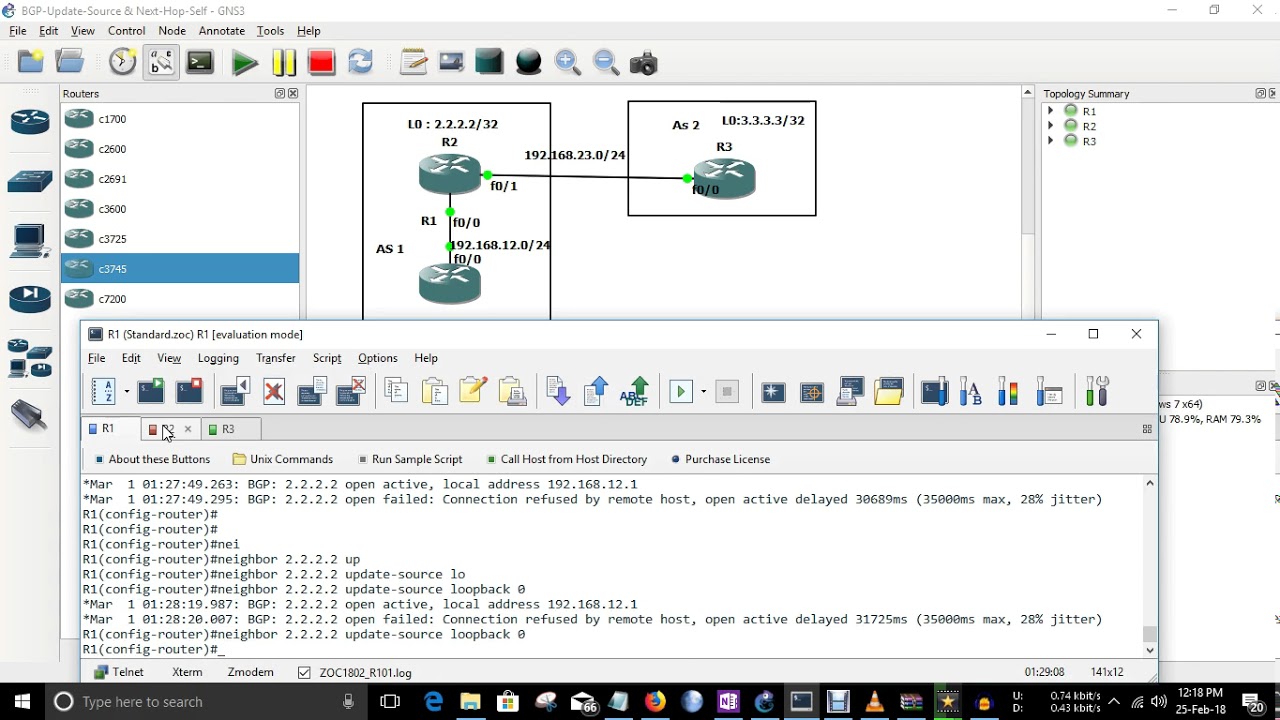Add a note icon in GNS3 toolbar
This screenshot has height=720, width=1280.
(413, 62)
